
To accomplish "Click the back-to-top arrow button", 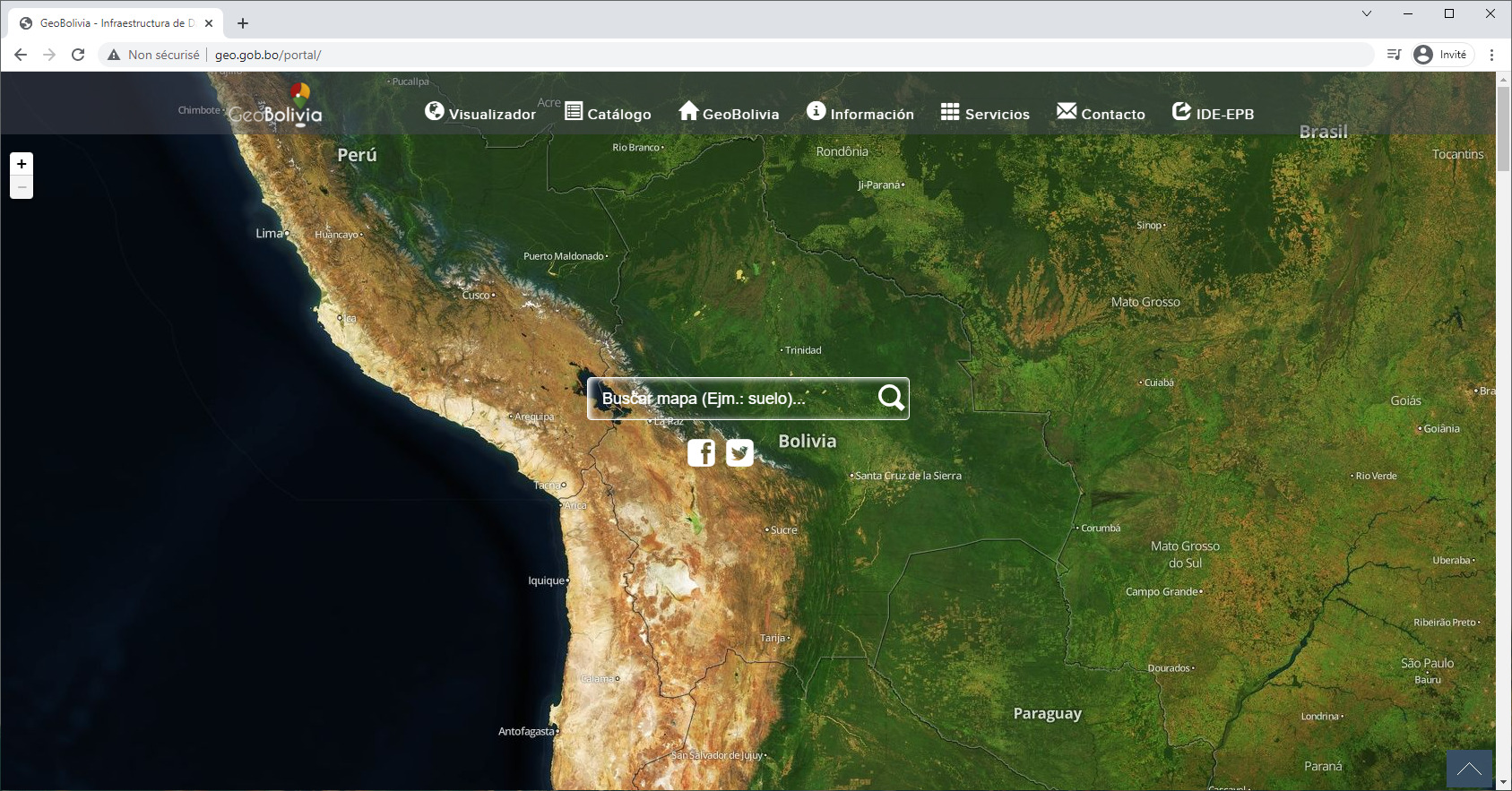I will click(x=1469, y=769).
